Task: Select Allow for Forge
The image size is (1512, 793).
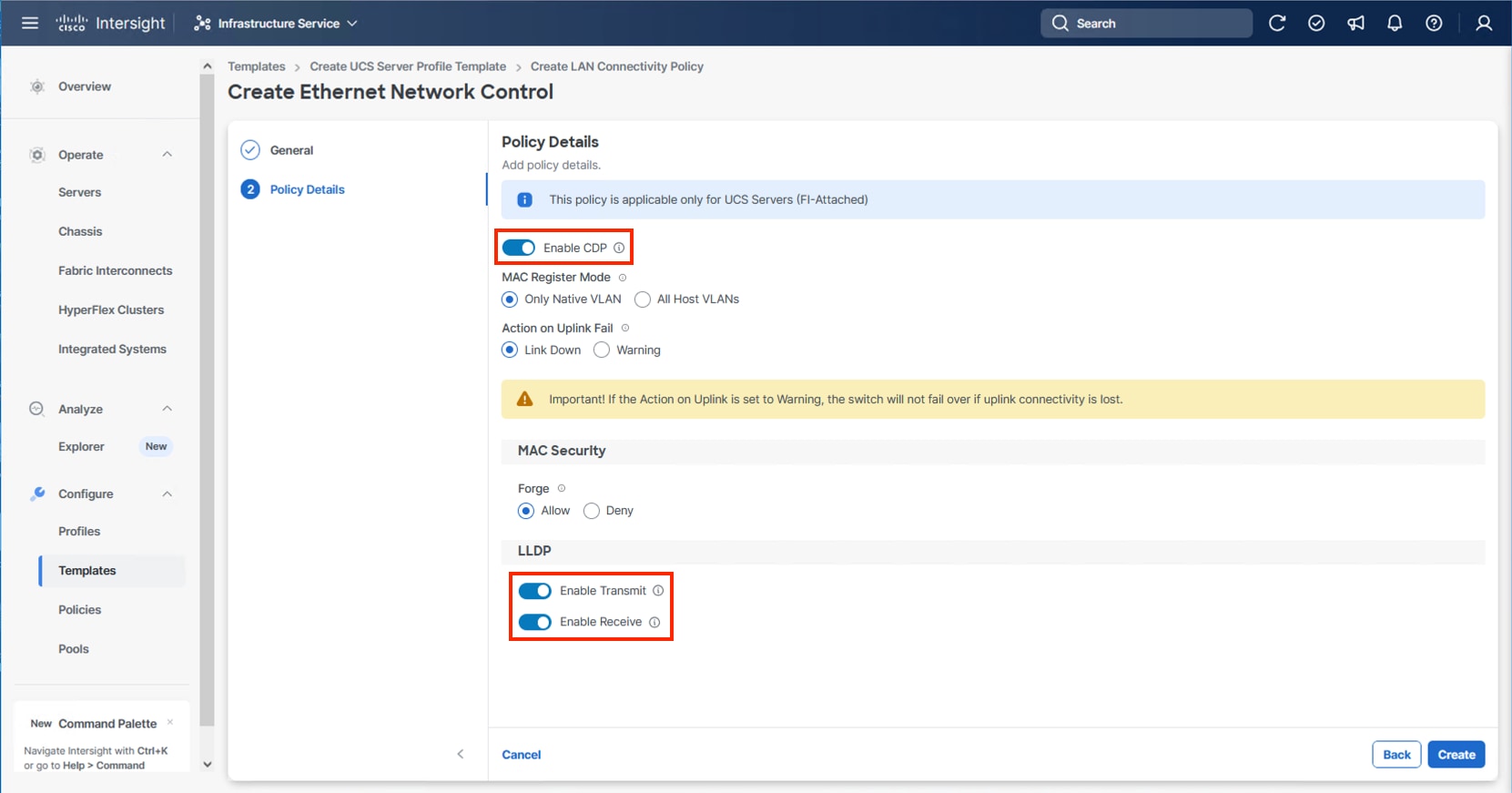Action: click(526, 511)
